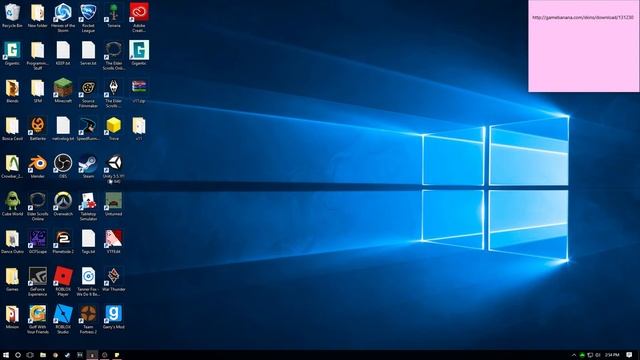Show hidden system tray icons
The image size is (640, 360).
click(574, 355)
